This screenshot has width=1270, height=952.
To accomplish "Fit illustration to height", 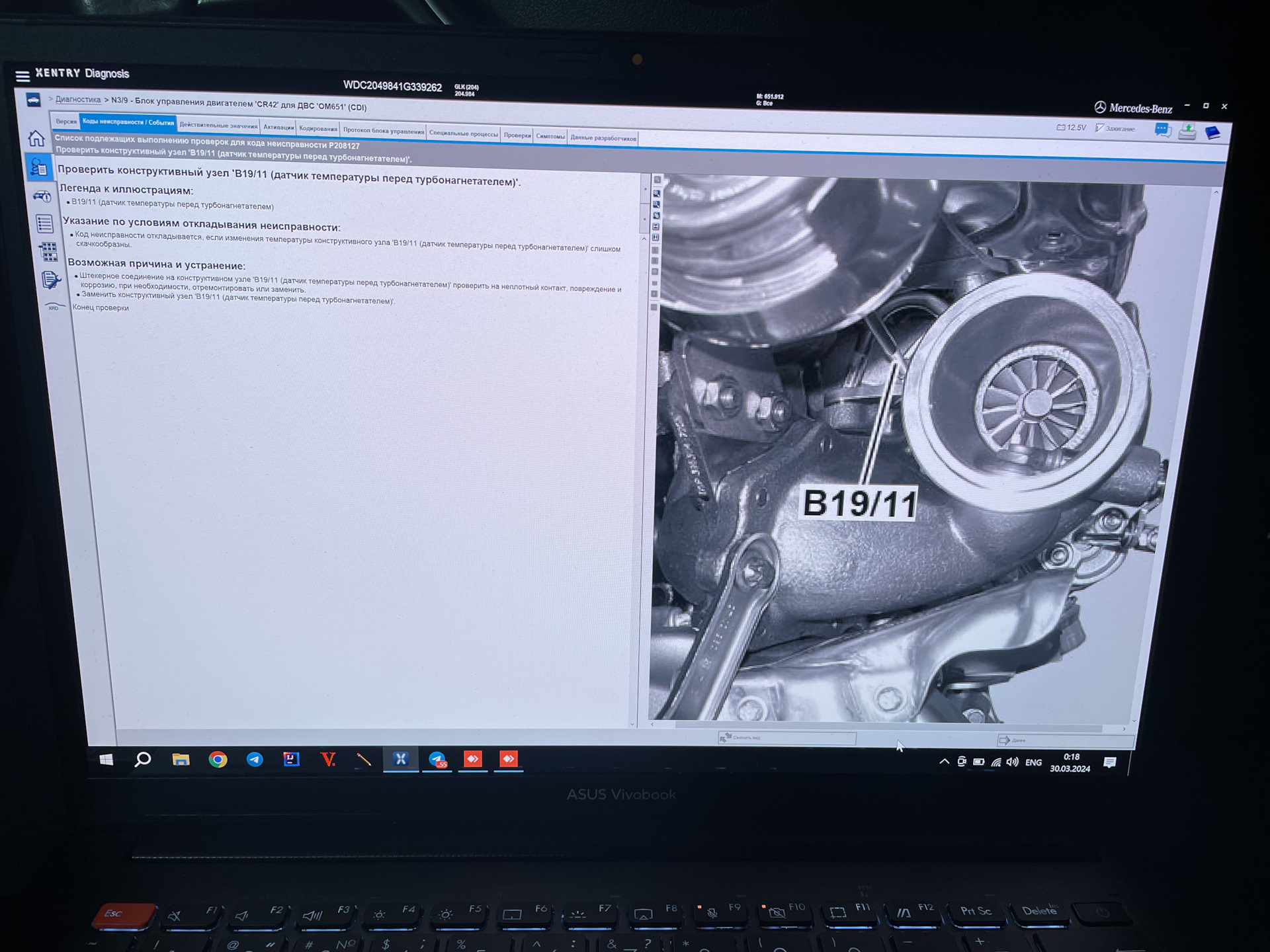I will pos(656,237).
